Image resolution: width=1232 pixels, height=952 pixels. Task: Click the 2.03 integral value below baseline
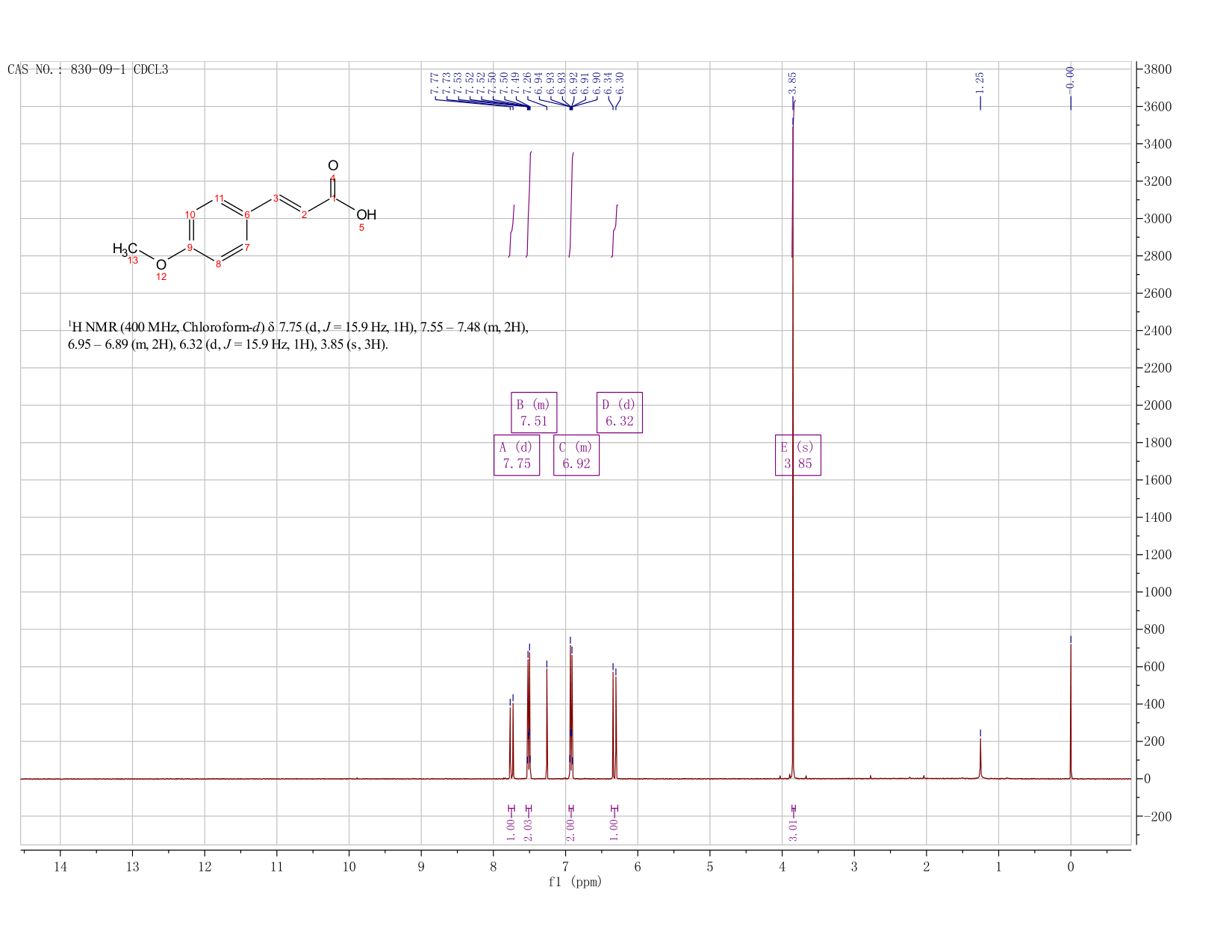pyautogui.click(x=528, y=830)
